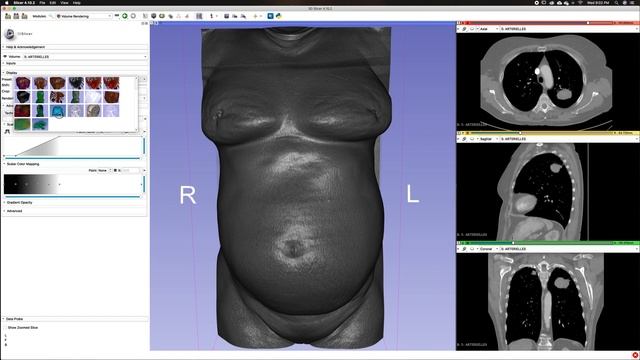Click the screenshot capture toolbar icon

tap(227, 16)
